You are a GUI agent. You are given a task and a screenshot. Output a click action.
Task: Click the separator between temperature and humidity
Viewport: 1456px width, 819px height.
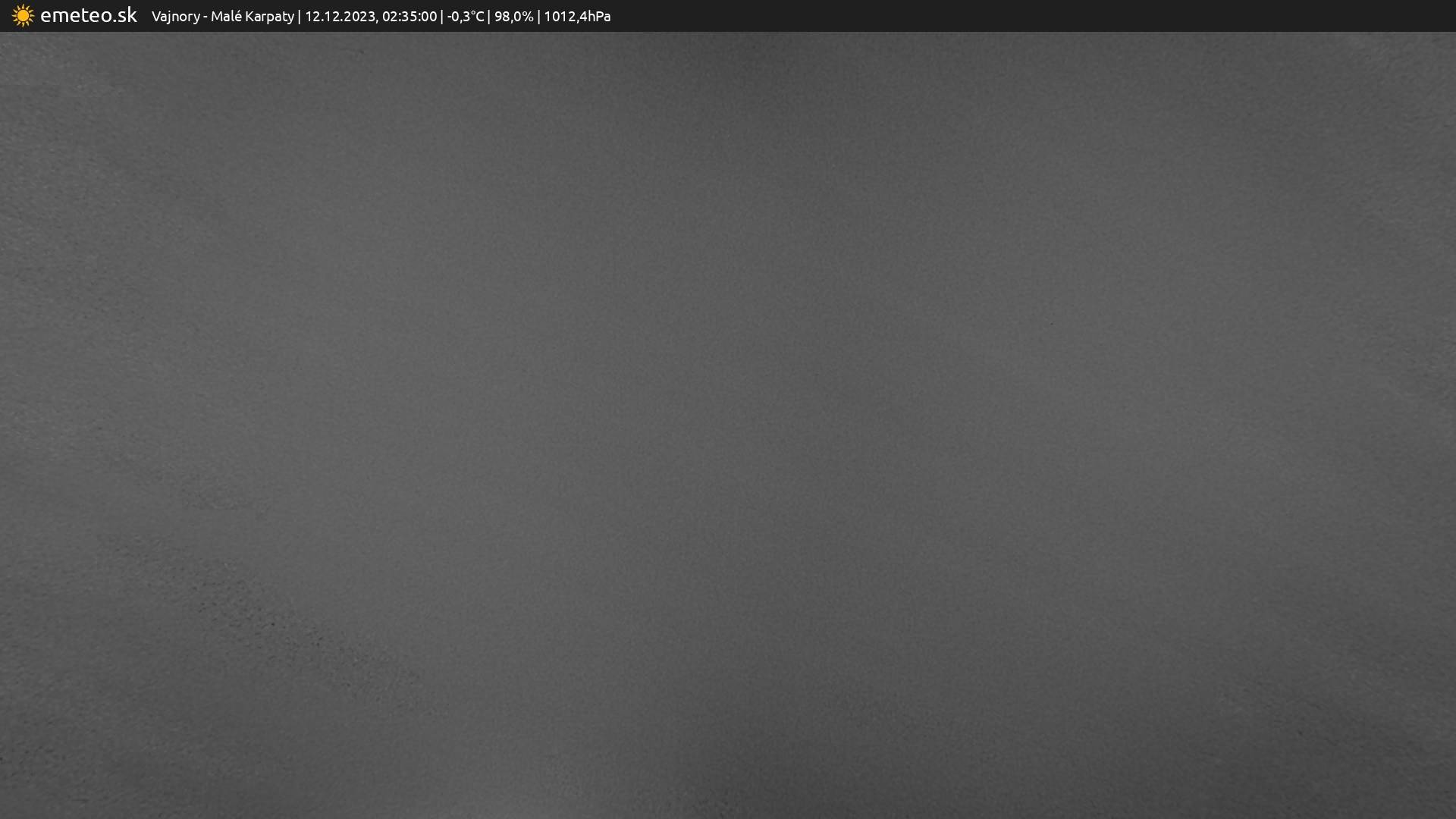(x=489, y=17)
